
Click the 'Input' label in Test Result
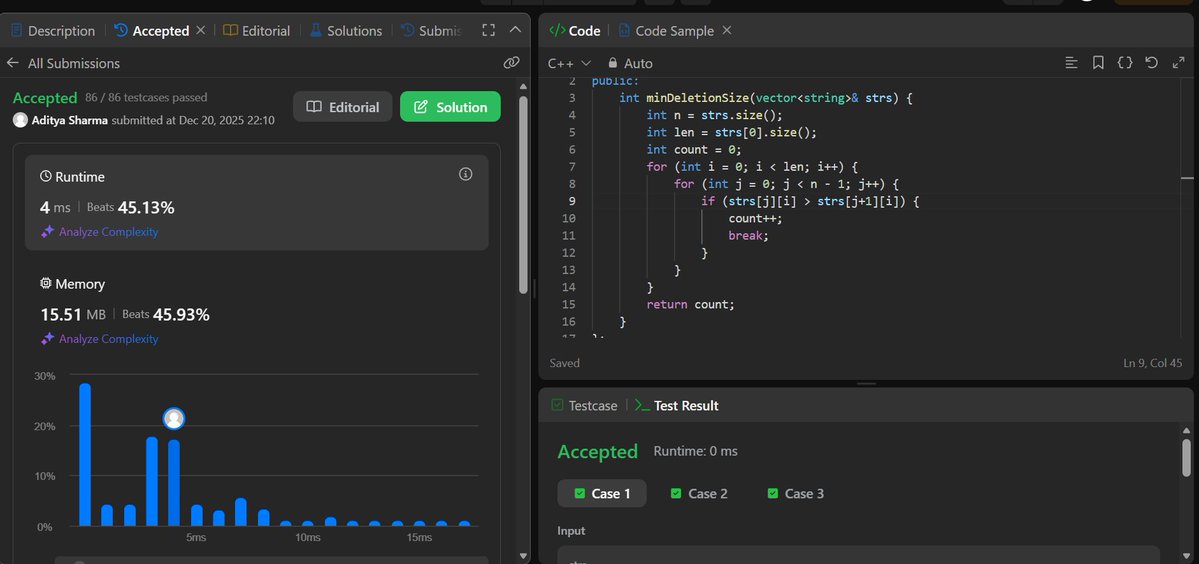click(x=571, y=531)
